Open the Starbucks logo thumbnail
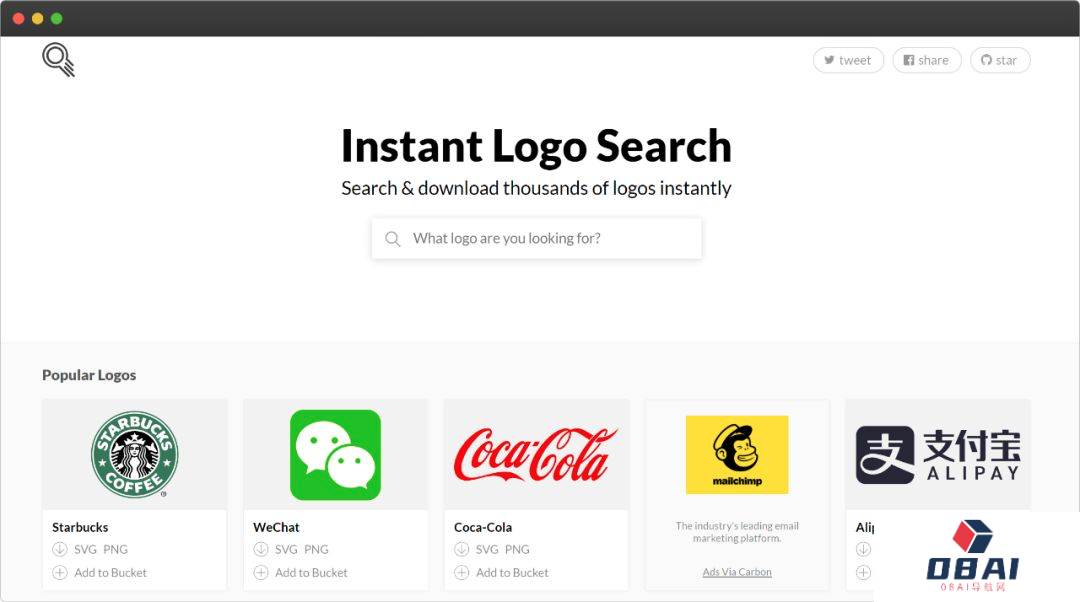The height and width of the screenshot is (602, 1080). (x=135, y=455)
